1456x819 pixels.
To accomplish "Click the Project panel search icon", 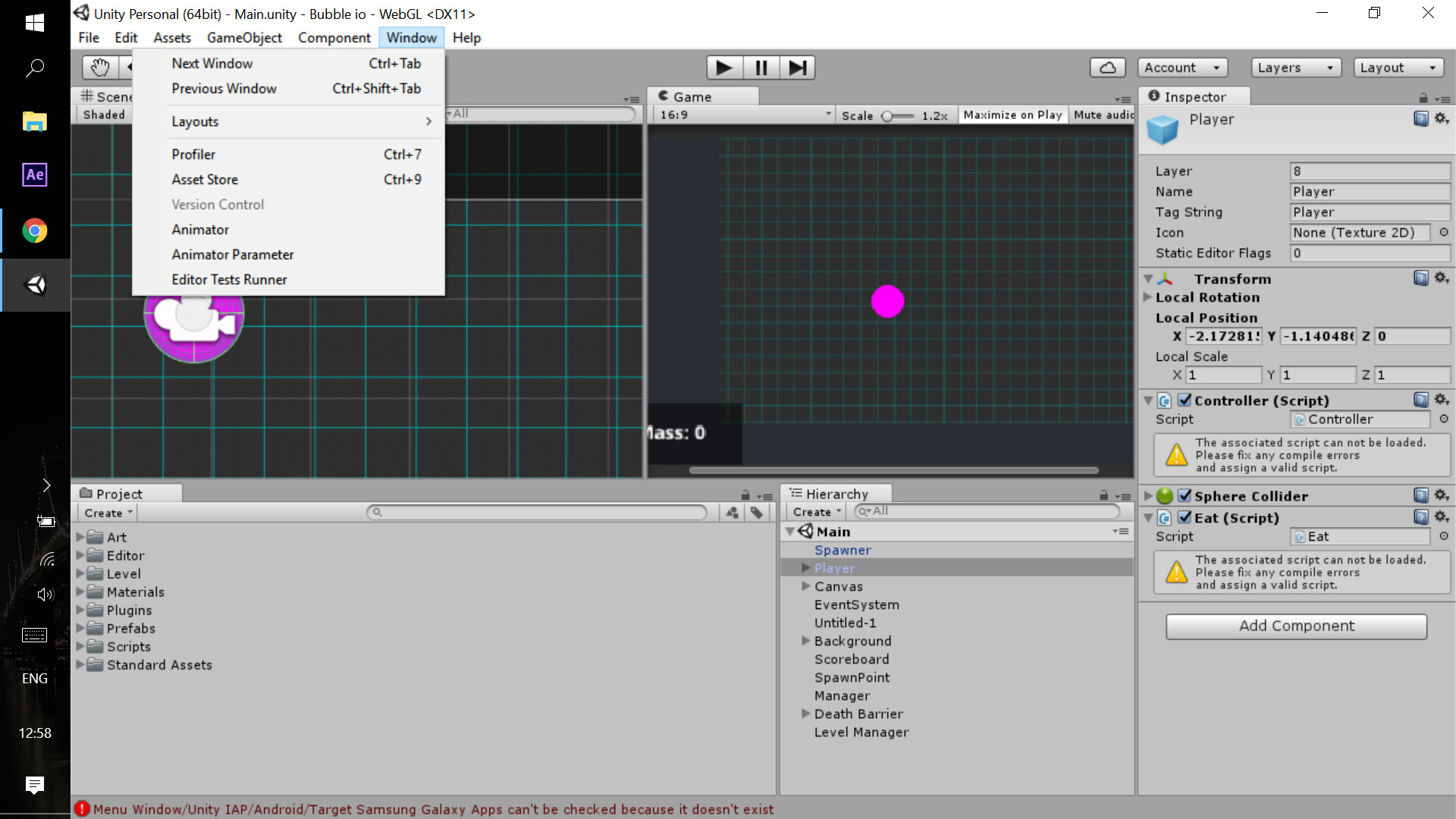I will coord(377,512).
